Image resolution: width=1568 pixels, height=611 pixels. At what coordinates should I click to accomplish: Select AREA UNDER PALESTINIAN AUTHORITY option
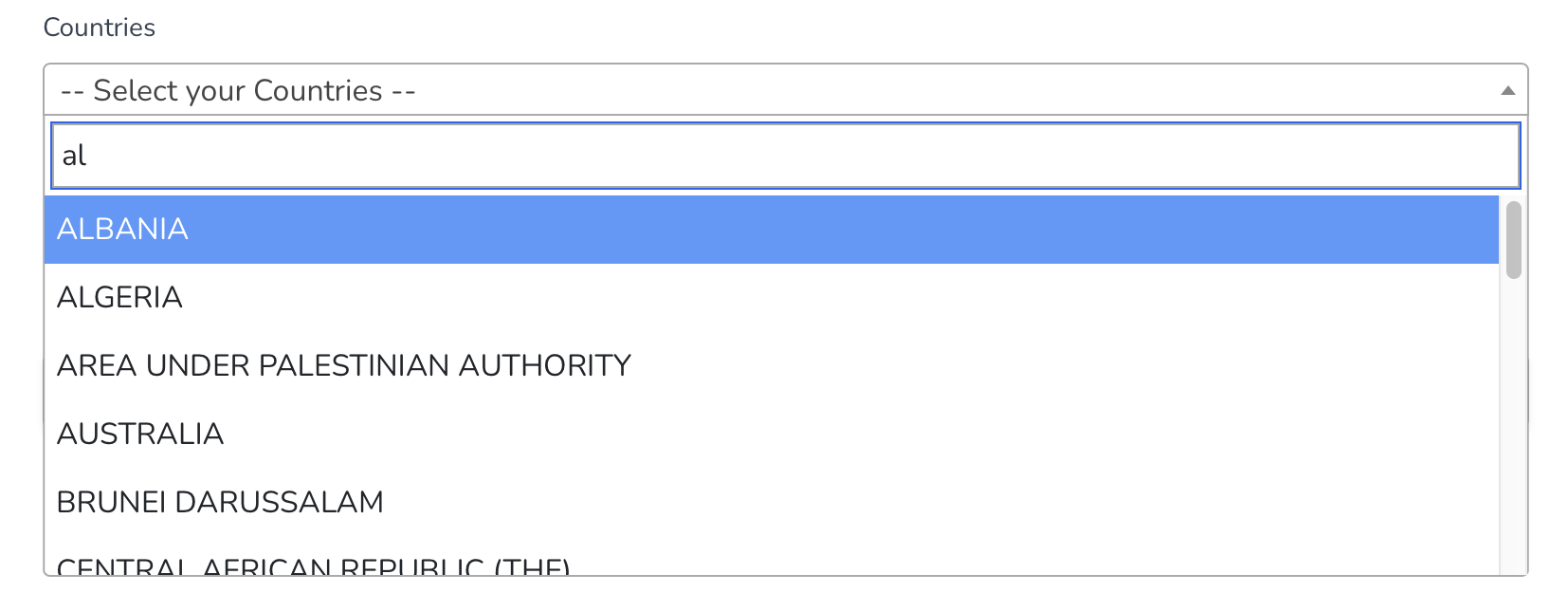[344, 366]
